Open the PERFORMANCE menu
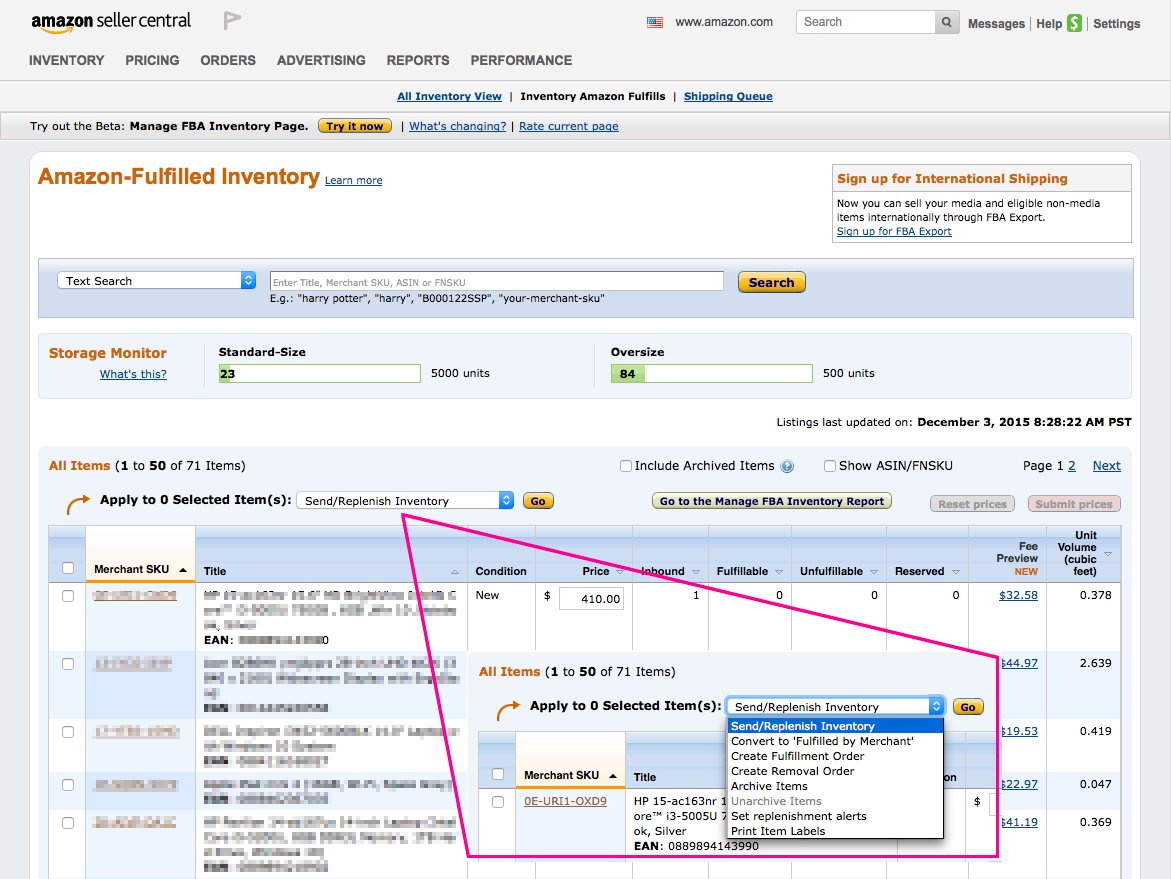1171x879 pixels. click(x=521, y=60)
